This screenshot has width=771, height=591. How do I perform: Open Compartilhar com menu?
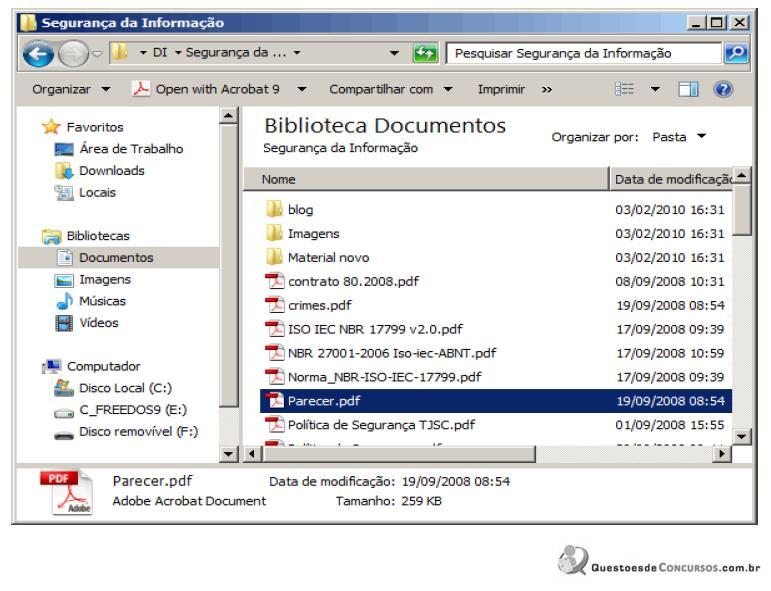(391, 89)
